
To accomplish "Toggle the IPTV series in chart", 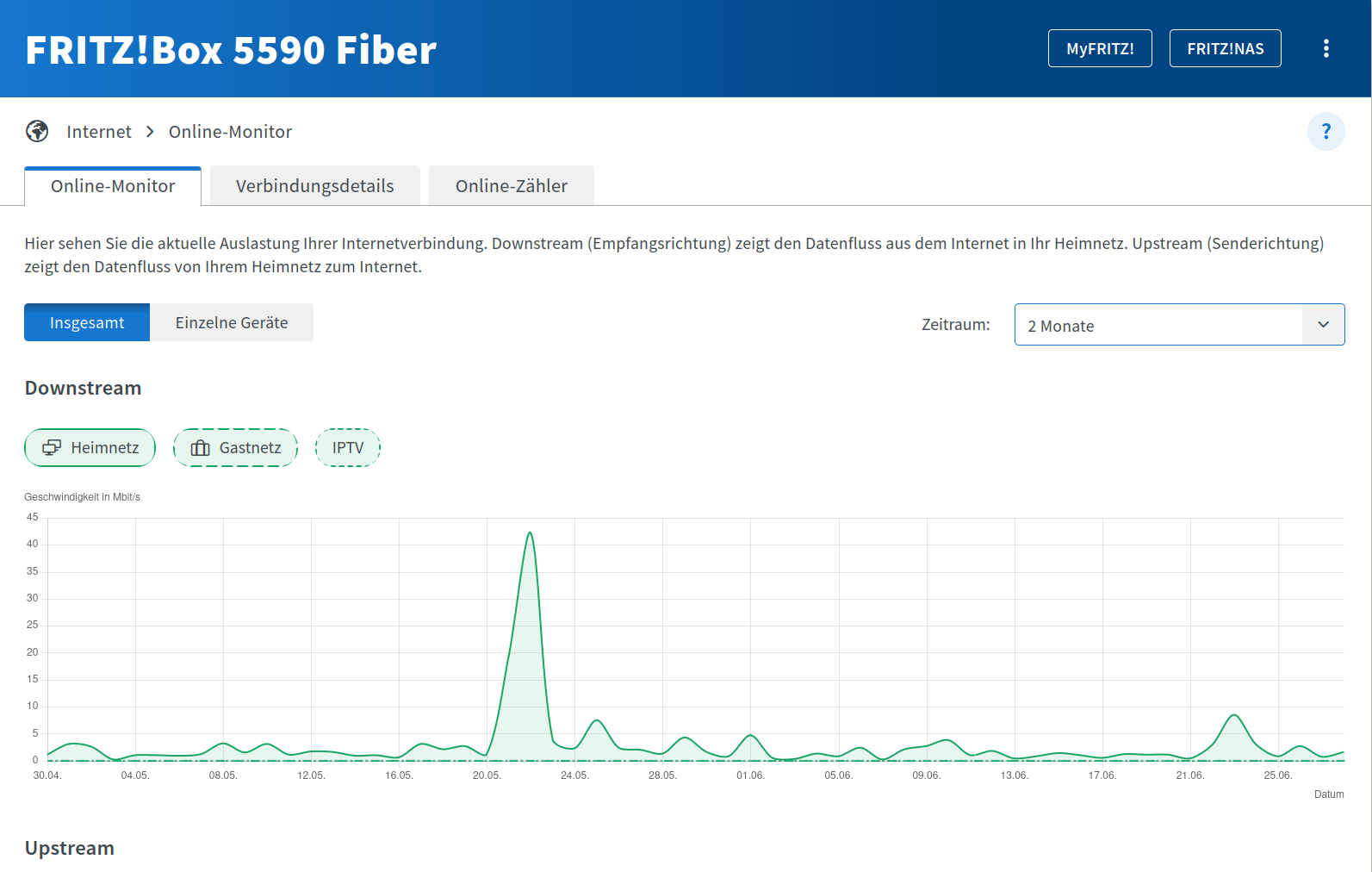I will tap(348, 447).
